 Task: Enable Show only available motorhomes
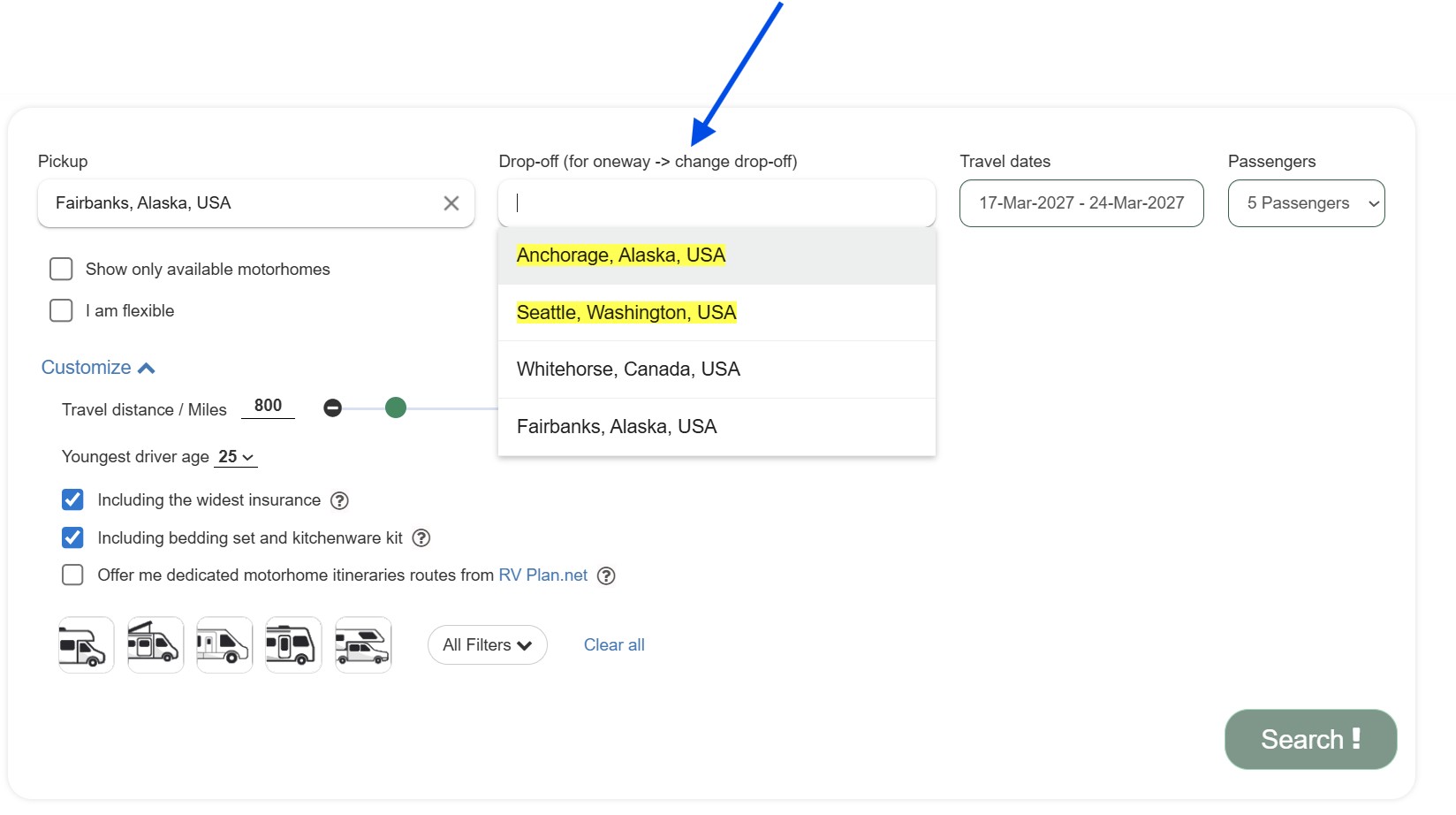point(61,270)
